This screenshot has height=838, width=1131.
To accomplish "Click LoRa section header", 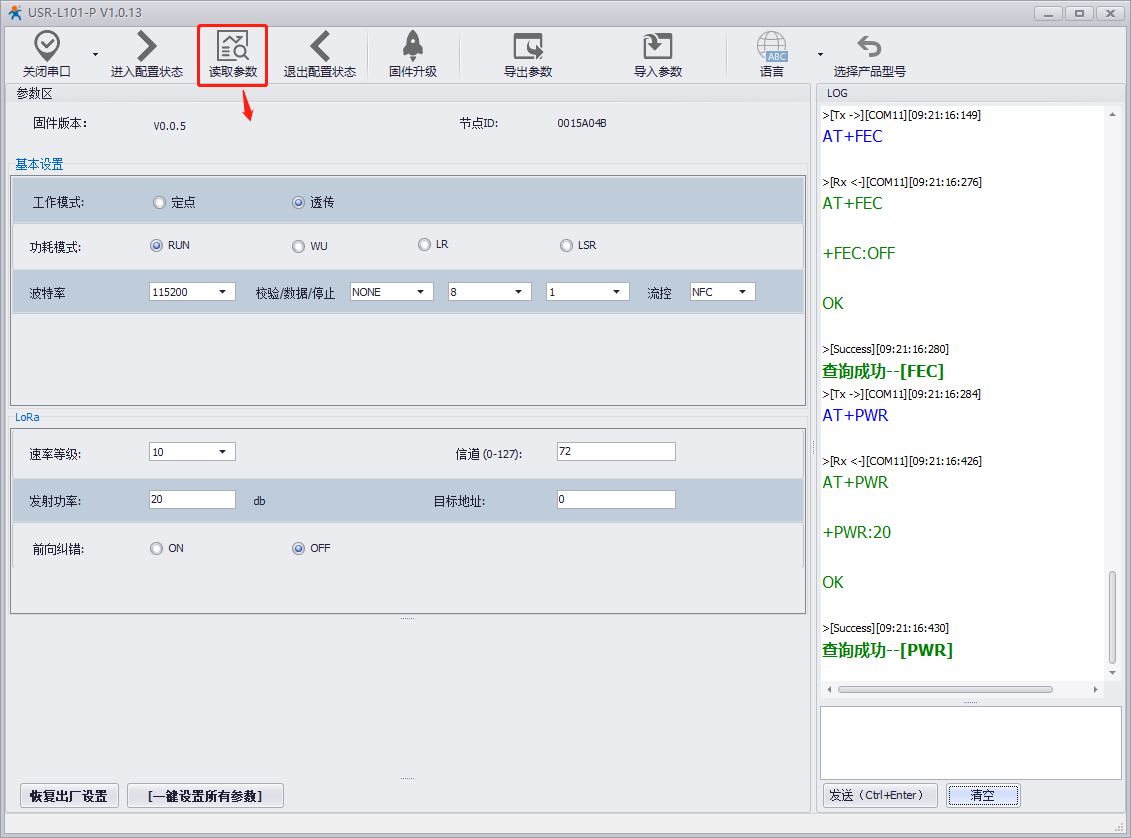I will 27,417.
